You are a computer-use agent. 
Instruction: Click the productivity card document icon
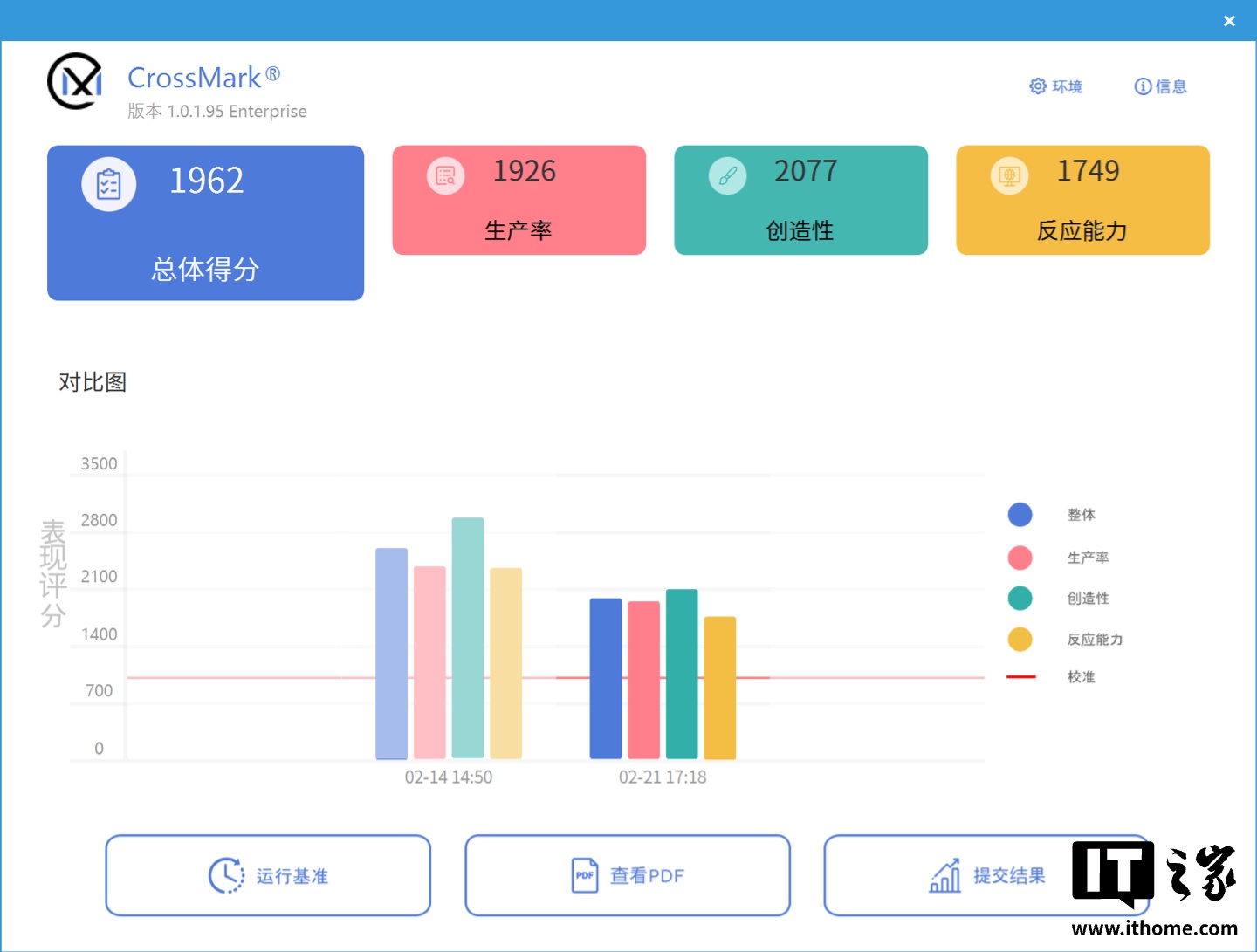pyautogui.click(x=445, y=176)
